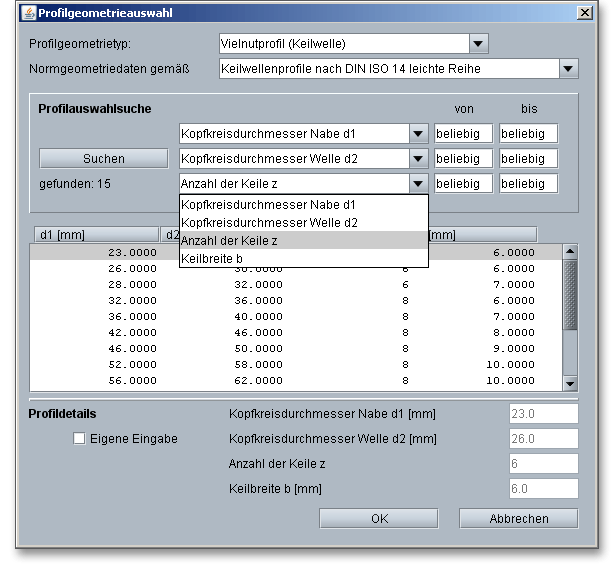Click the d1 [mm] column header
The width and height of the screenshot is (614, 564).
tap(95, 234)
